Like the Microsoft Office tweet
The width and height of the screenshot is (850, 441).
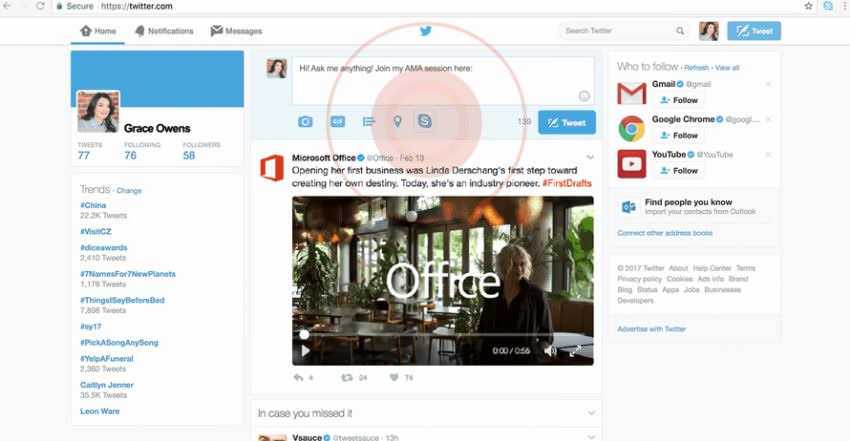click(x=394, y=378)
